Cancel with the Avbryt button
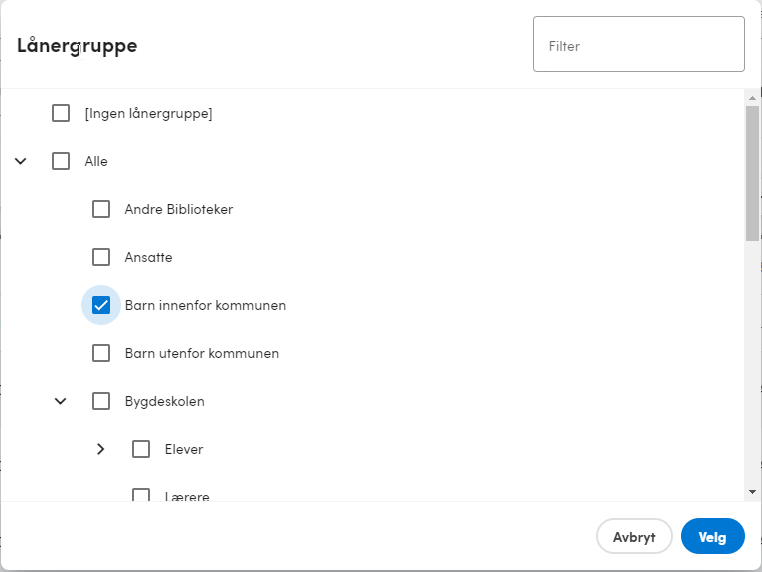 click(x=634, y=537)
